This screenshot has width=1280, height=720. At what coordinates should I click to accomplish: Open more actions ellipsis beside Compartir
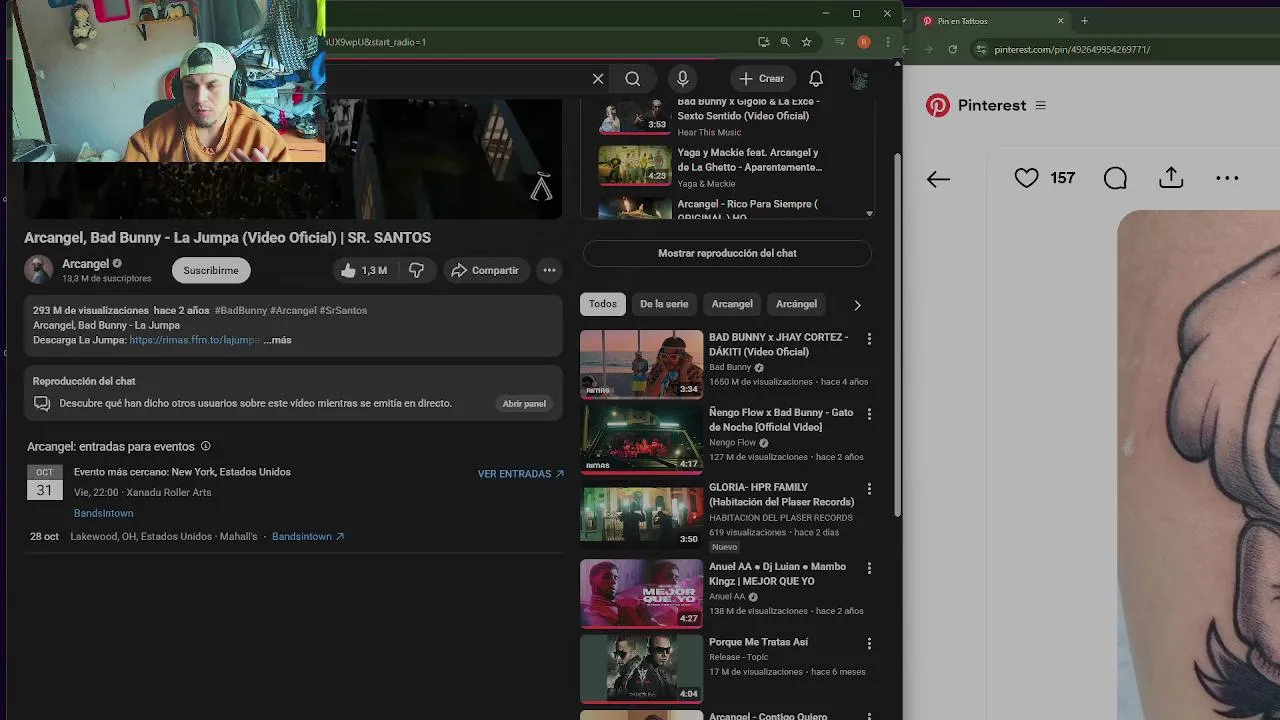point(549,270)
